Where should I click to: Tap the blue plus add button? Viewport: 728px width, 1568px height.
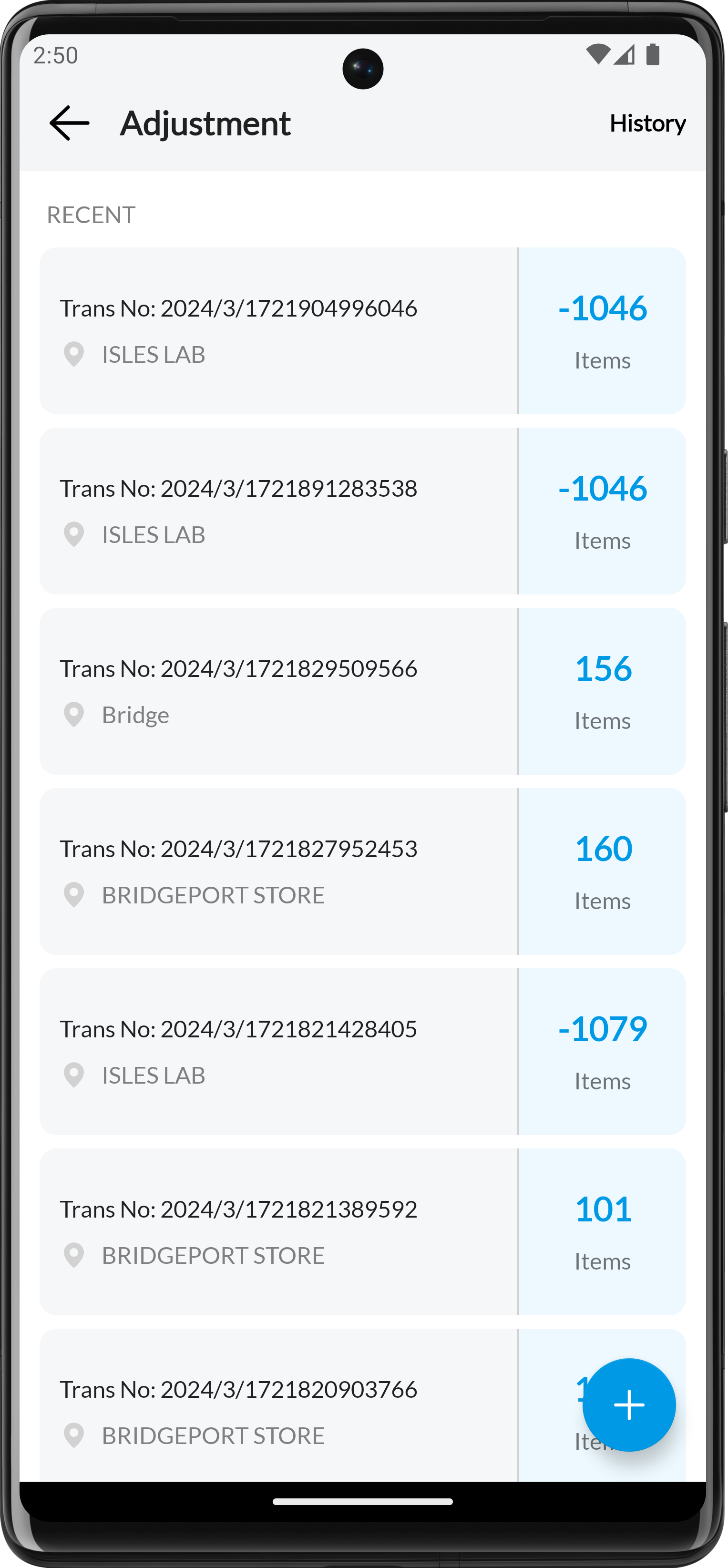629,1405
